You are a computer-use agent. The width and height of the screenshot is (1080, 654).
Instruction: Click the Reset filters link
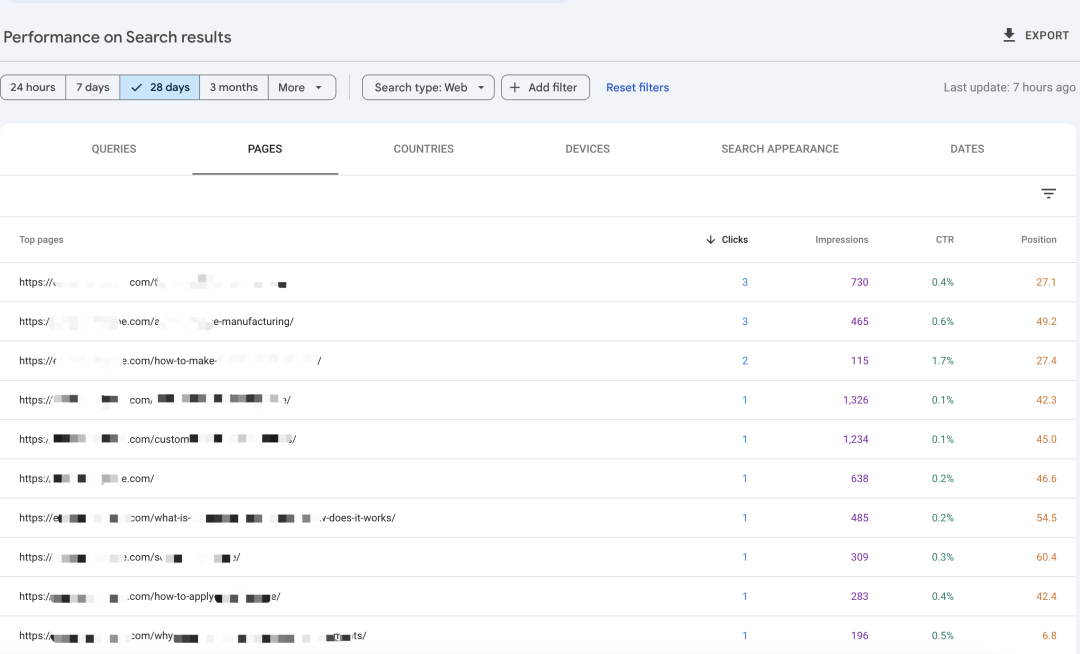coord(637,87)
